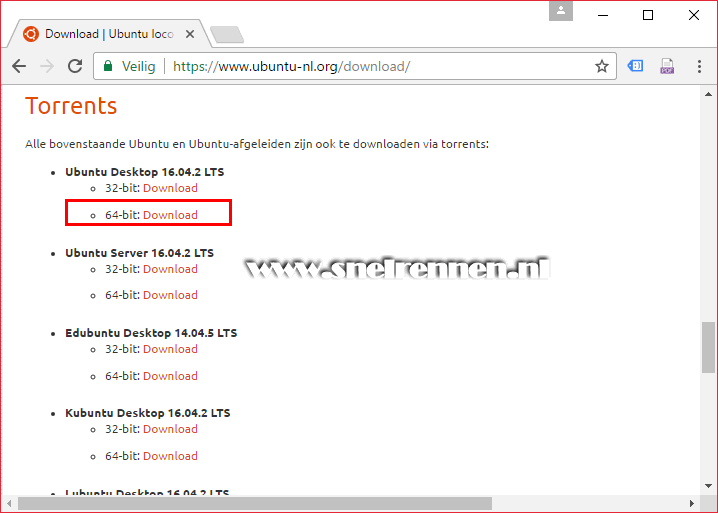
Task: Click the PDF extension icon
Action: (x=667, y=66)
